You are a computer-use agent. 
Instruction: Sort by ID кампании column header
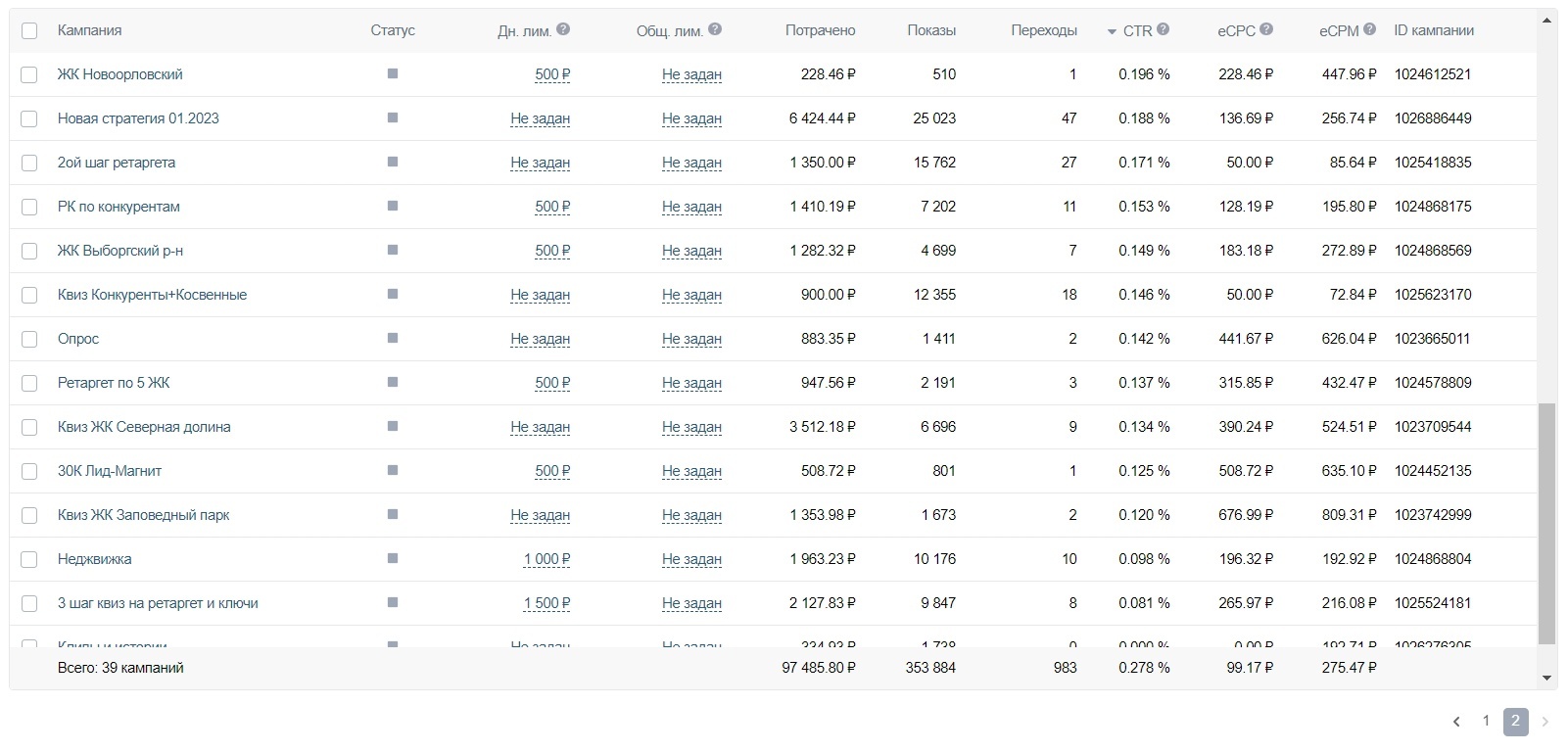[1434, 30]
